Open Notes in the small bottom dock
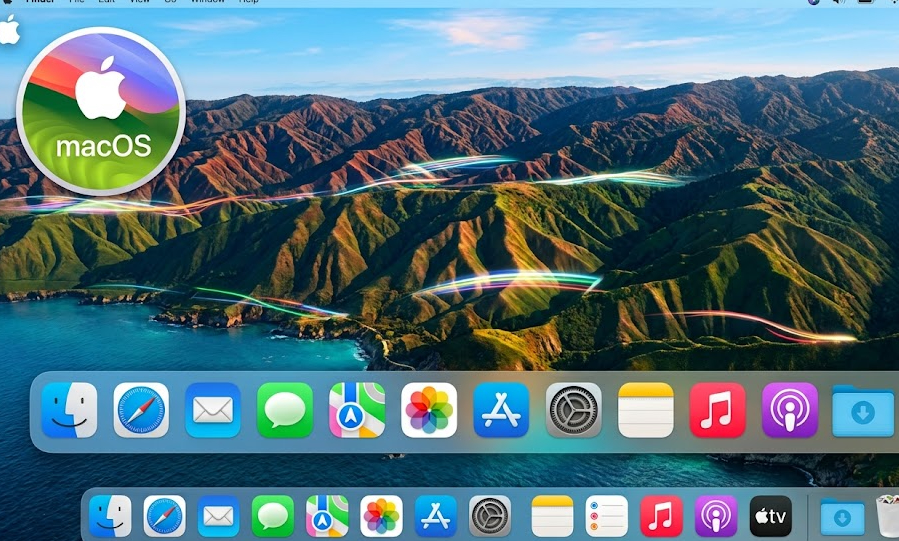This screenshot has width=899, height=541. point(552,516)
